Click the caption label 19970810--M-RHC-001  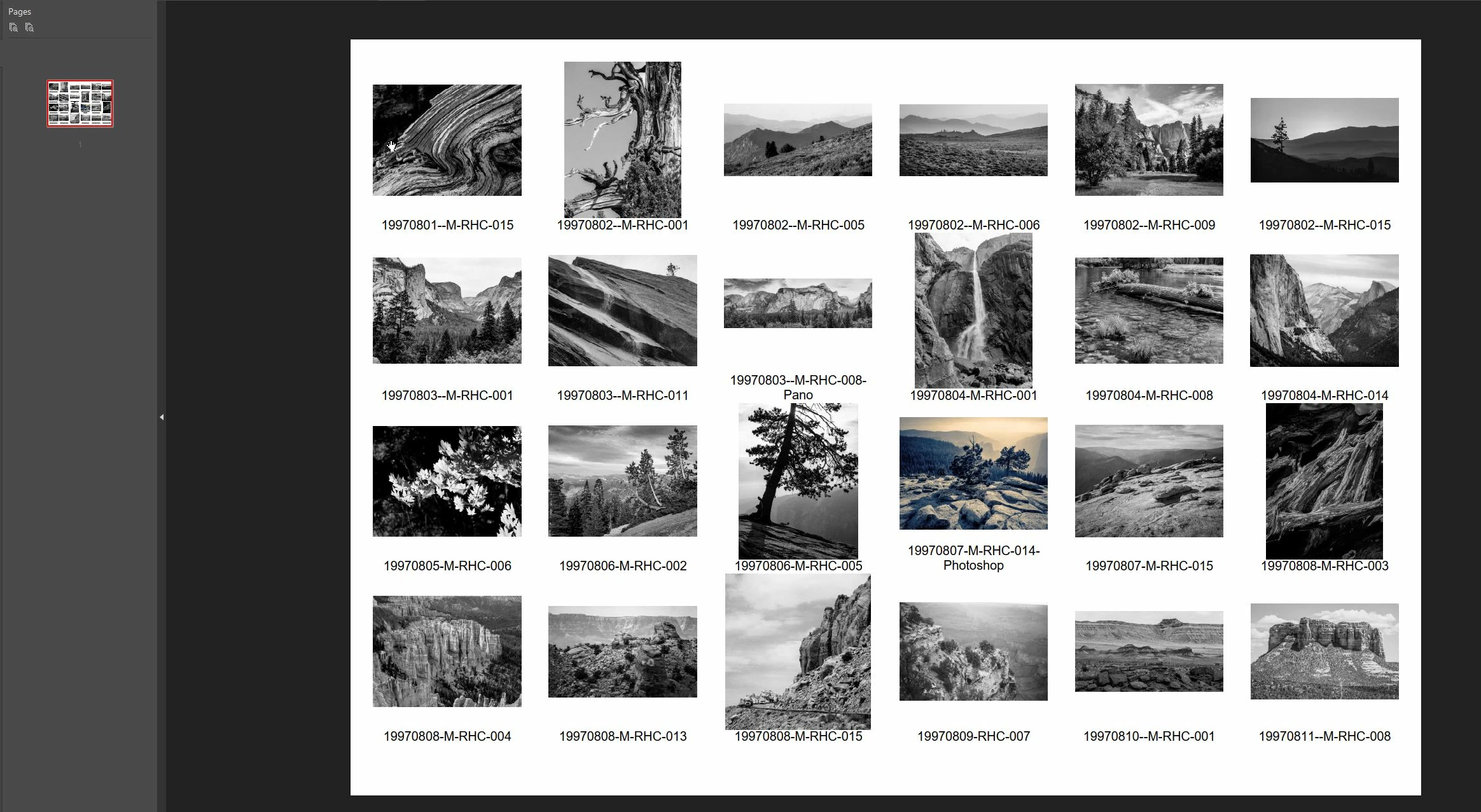tap(1149, 736)
